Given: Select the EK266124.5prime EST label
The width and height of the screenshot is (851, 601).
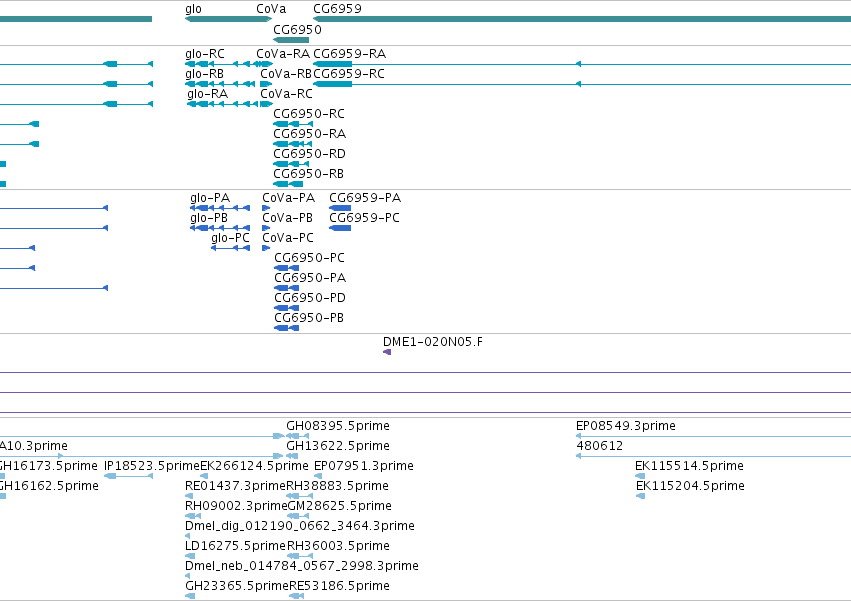Looking at the screenshot, I should tap(254, 466).
